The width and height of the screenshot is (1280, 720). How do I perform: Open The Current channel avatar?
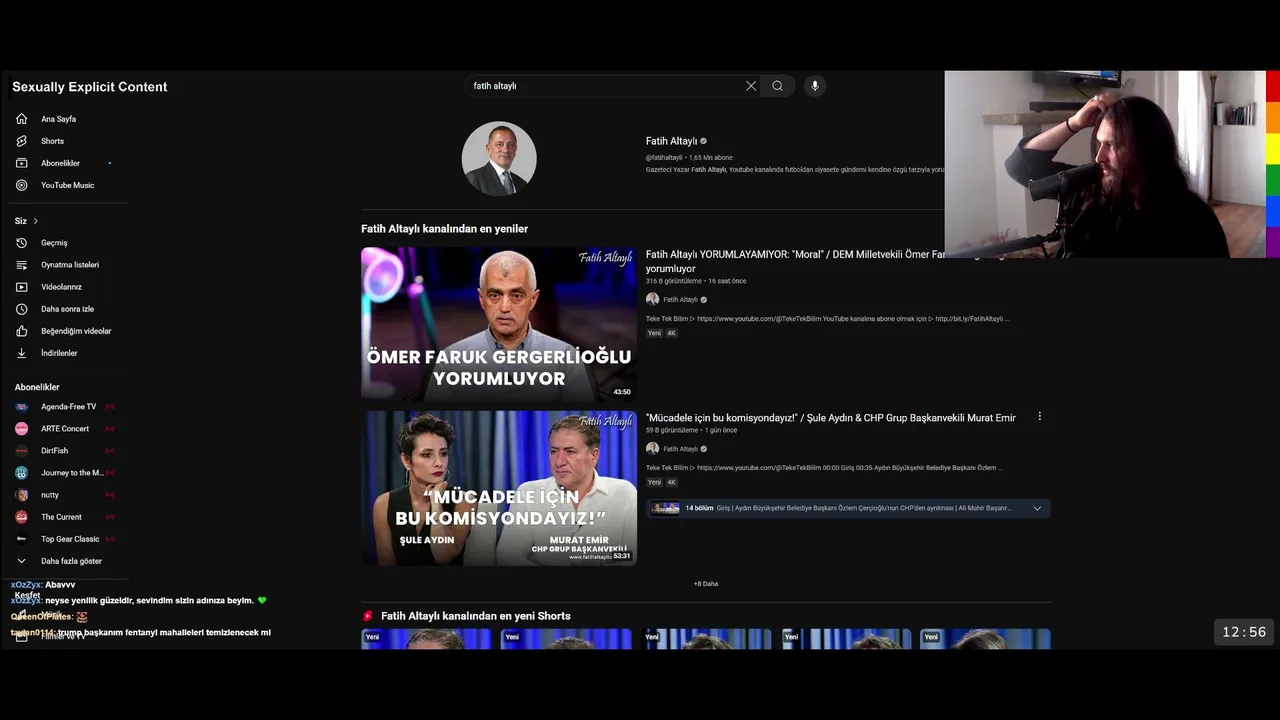pos(21,517)
